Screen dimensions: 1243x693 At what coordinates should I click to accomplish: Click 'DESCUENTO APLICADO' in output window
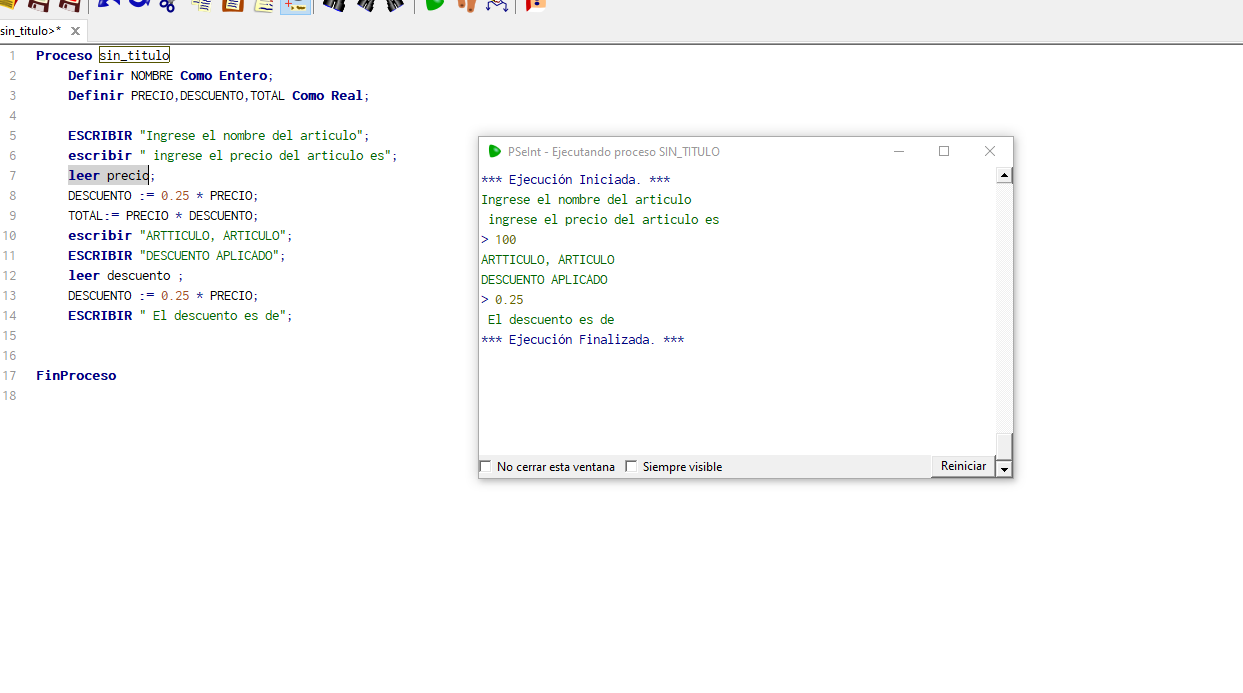pos(544,280)
